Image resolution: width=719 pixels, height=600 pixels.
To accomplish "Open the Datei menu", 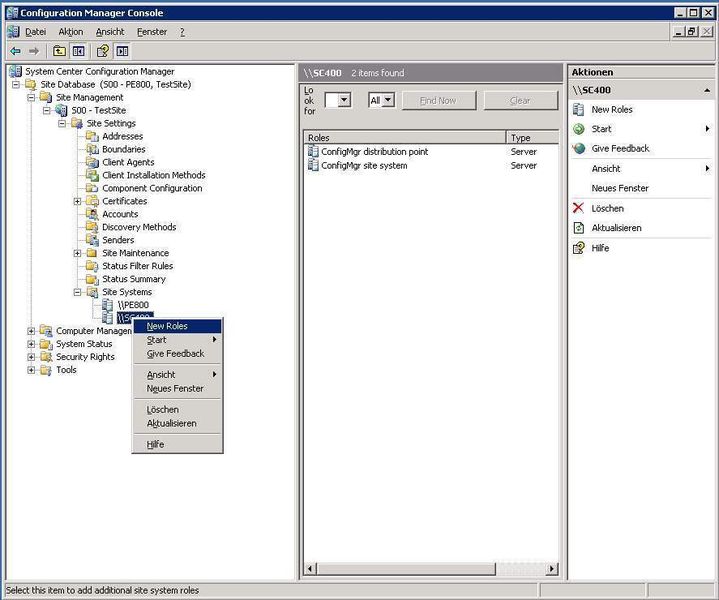I will [35, 32].
